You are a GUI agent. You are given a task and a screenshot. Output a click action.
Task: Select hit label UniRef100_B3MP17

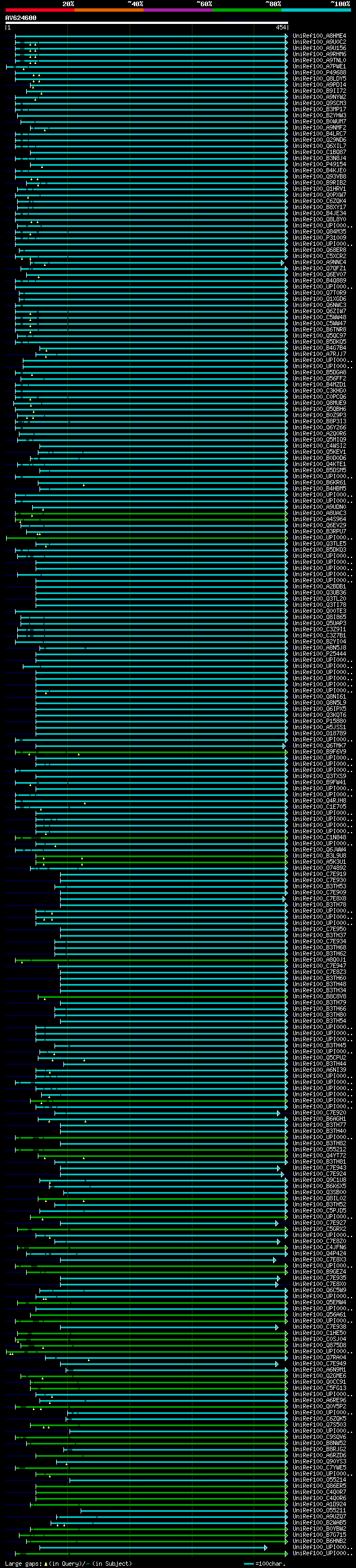click(319, 109)
